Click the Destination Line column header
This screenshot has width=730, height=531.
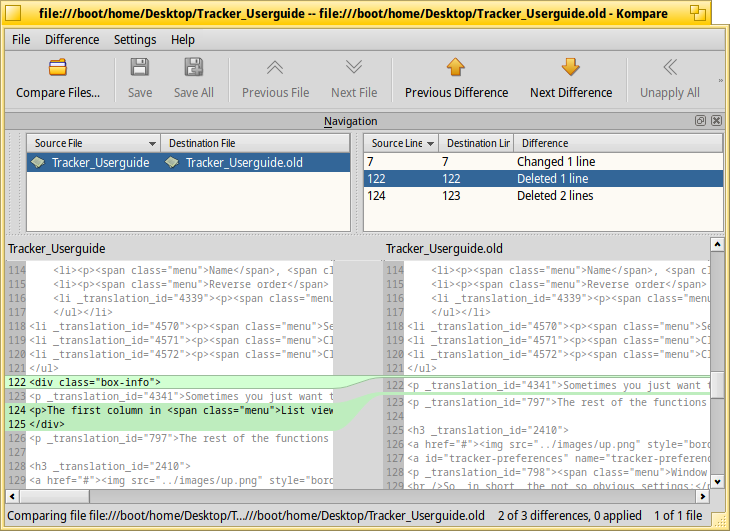476,143
